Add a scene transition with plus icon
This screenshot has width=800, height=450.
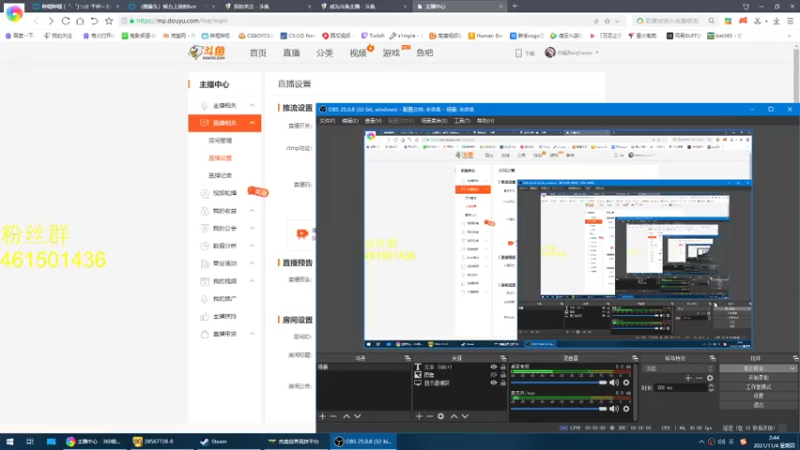[x=688, y=378]
